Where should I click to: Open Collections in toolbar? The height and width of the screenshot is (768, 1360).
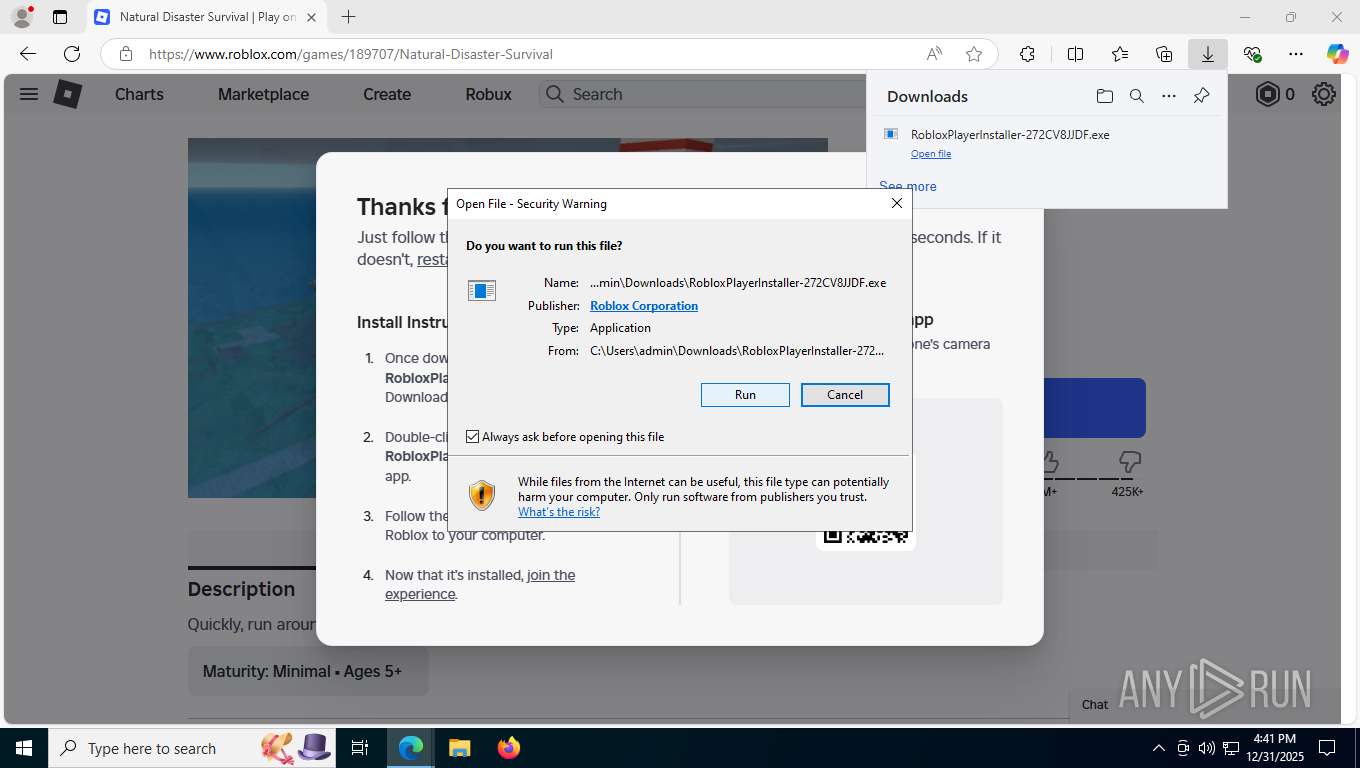click(1164, 54)
